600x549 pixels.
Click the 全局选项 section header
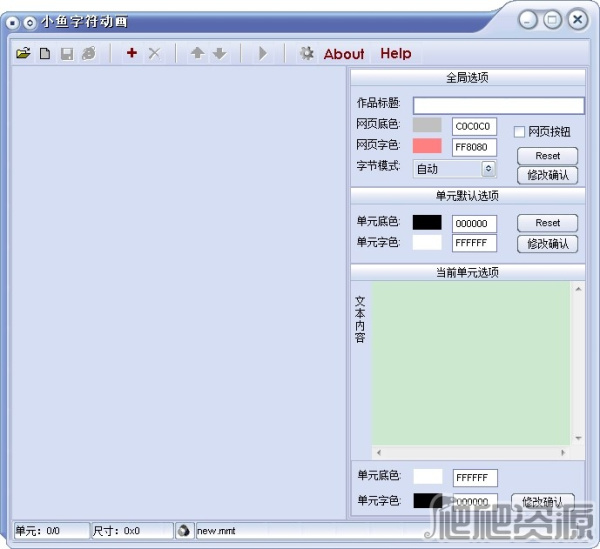click(x=468, y=78)
